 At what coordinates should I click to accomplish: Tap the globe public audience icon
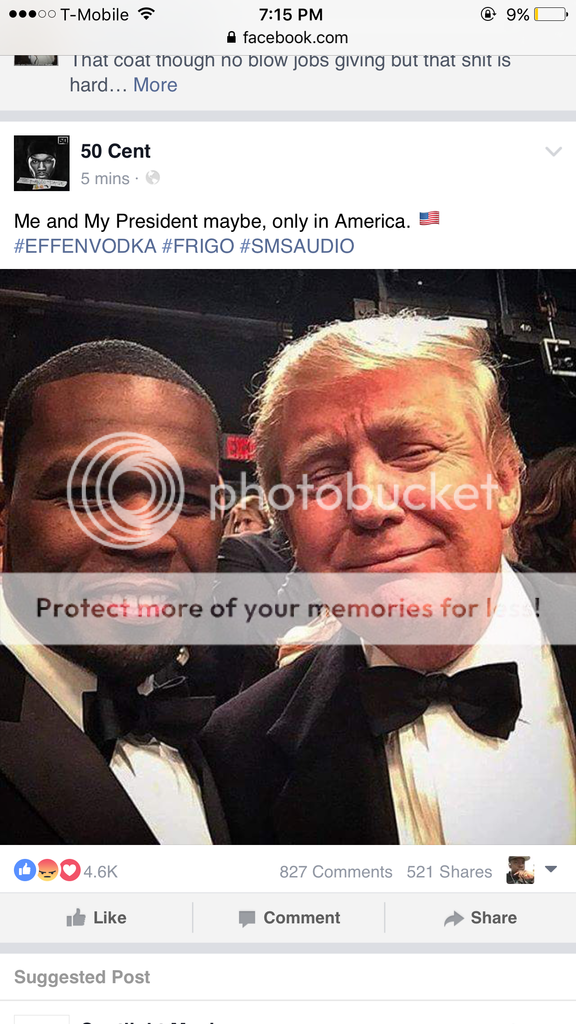pos(152,178)
